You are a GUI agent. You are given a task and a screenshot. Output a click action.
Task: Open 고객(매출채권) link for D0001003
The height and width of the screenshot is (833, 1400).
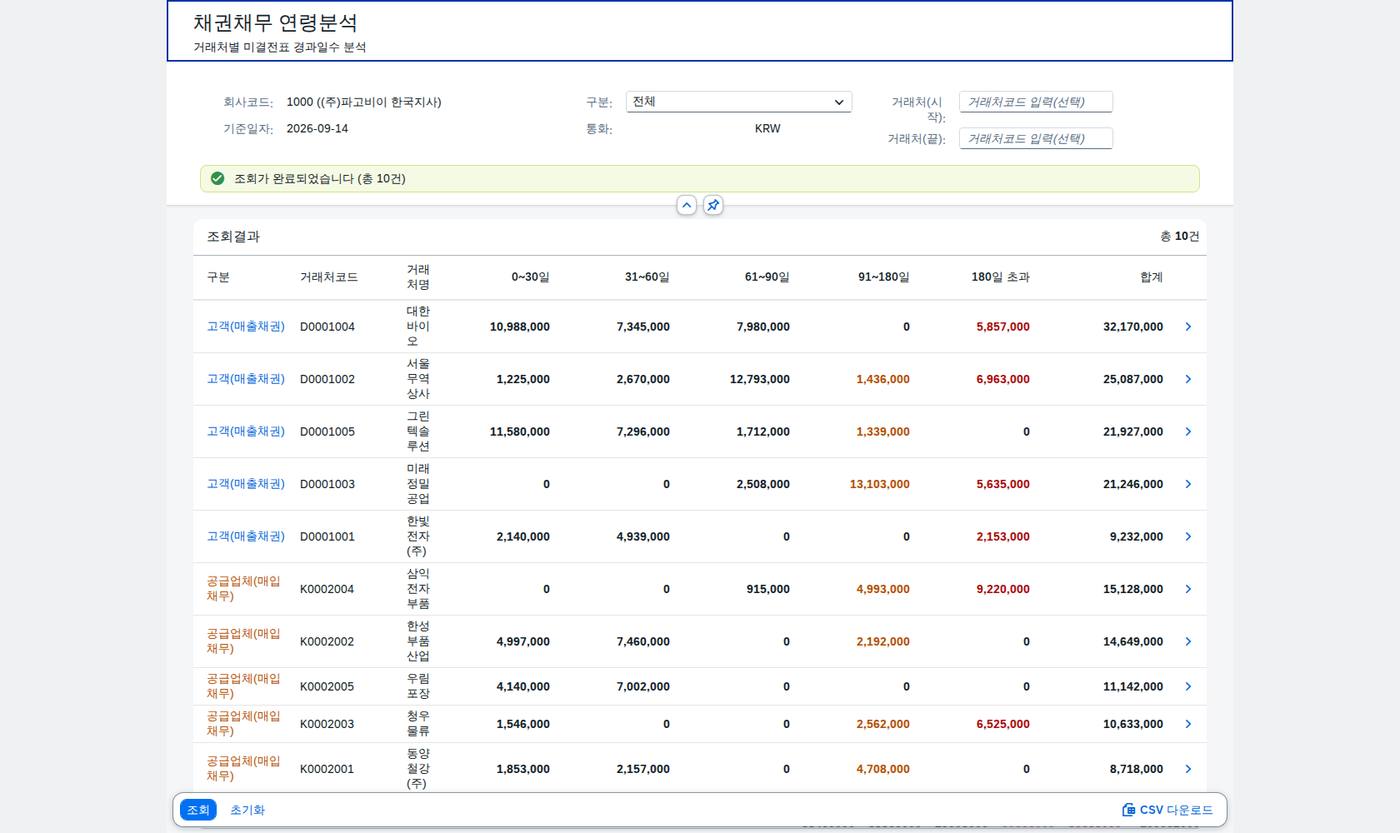pos(246,484)
